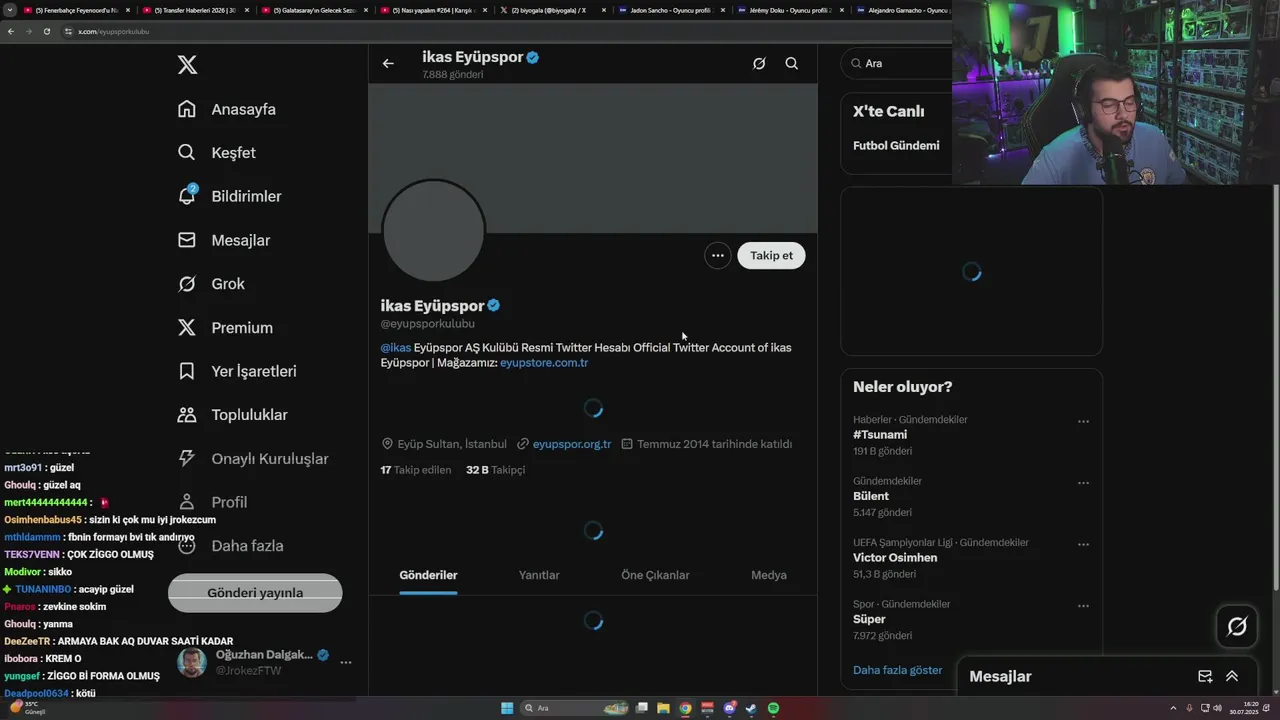Switch to the Medya tab
This screenshot has width=1280, height=720.
click(769, 575)
